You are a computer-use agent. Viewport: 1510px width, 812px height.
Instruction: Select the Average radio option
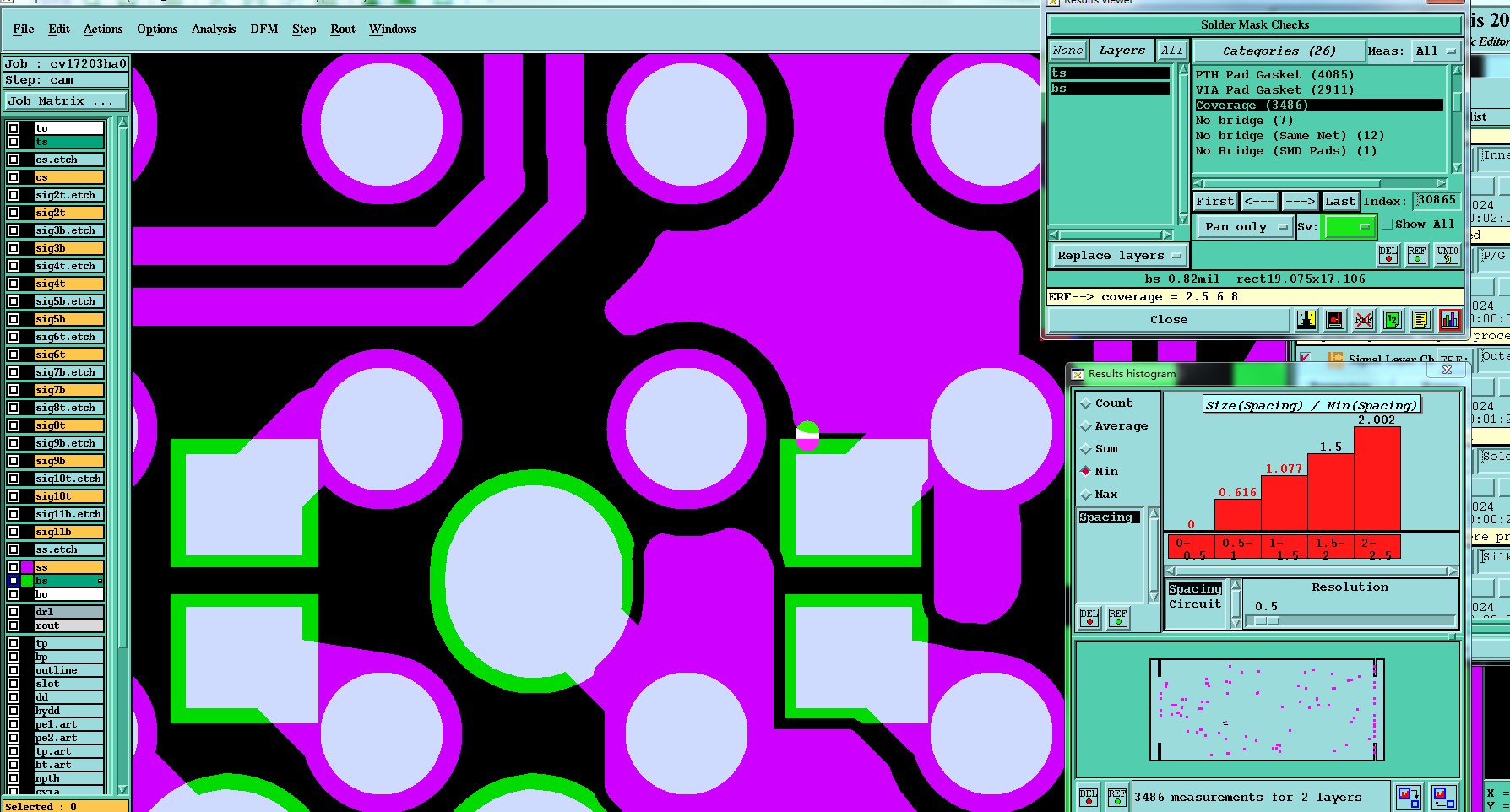(1086, 426)
